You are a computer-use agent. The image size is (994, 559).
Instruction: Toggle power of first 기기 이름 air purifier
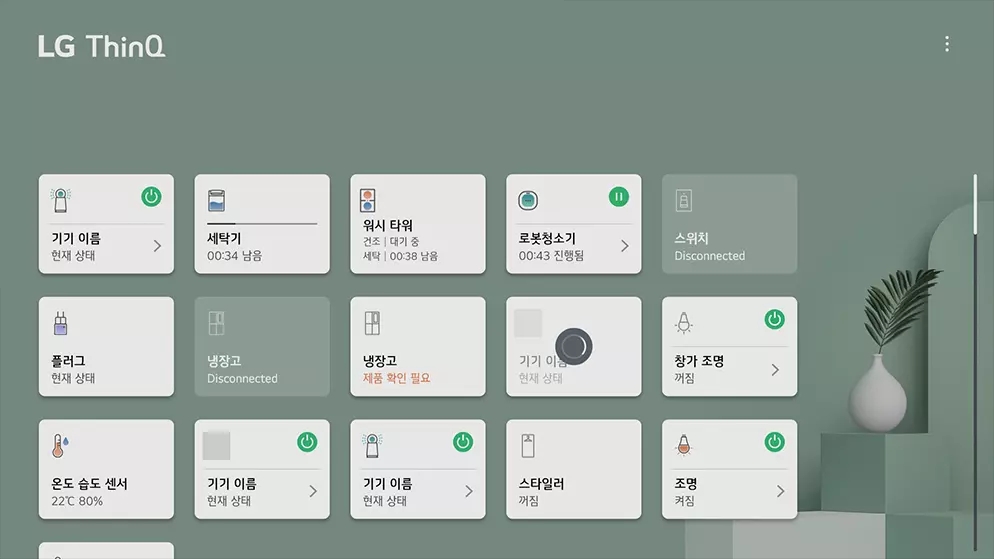151,196
